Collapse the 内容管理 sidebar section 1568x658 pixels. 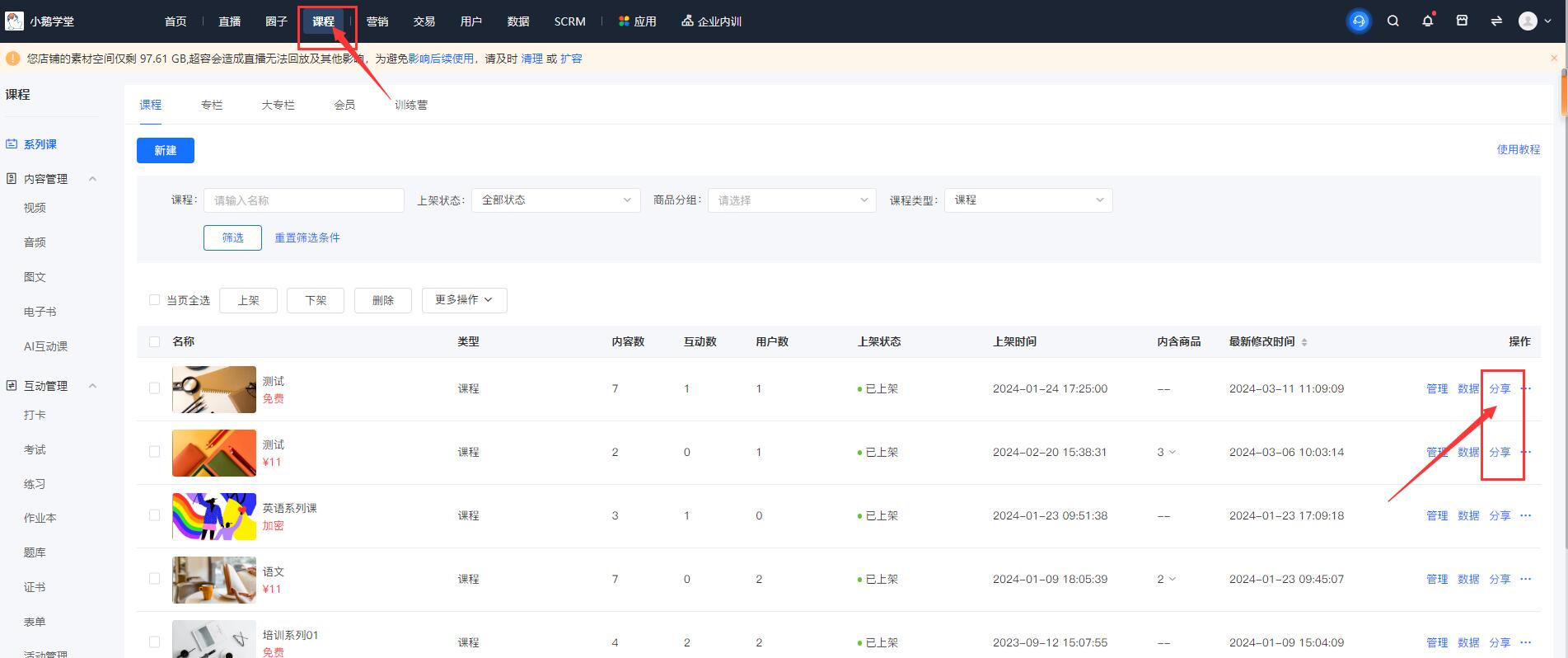[92, 179]
